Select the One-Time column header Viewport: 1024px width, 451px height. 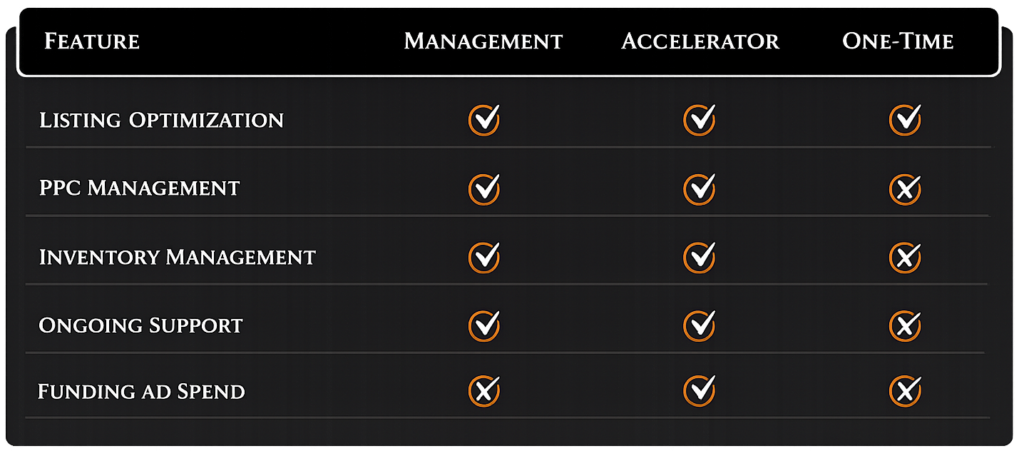pyautogui.click(x=897, y=42)
